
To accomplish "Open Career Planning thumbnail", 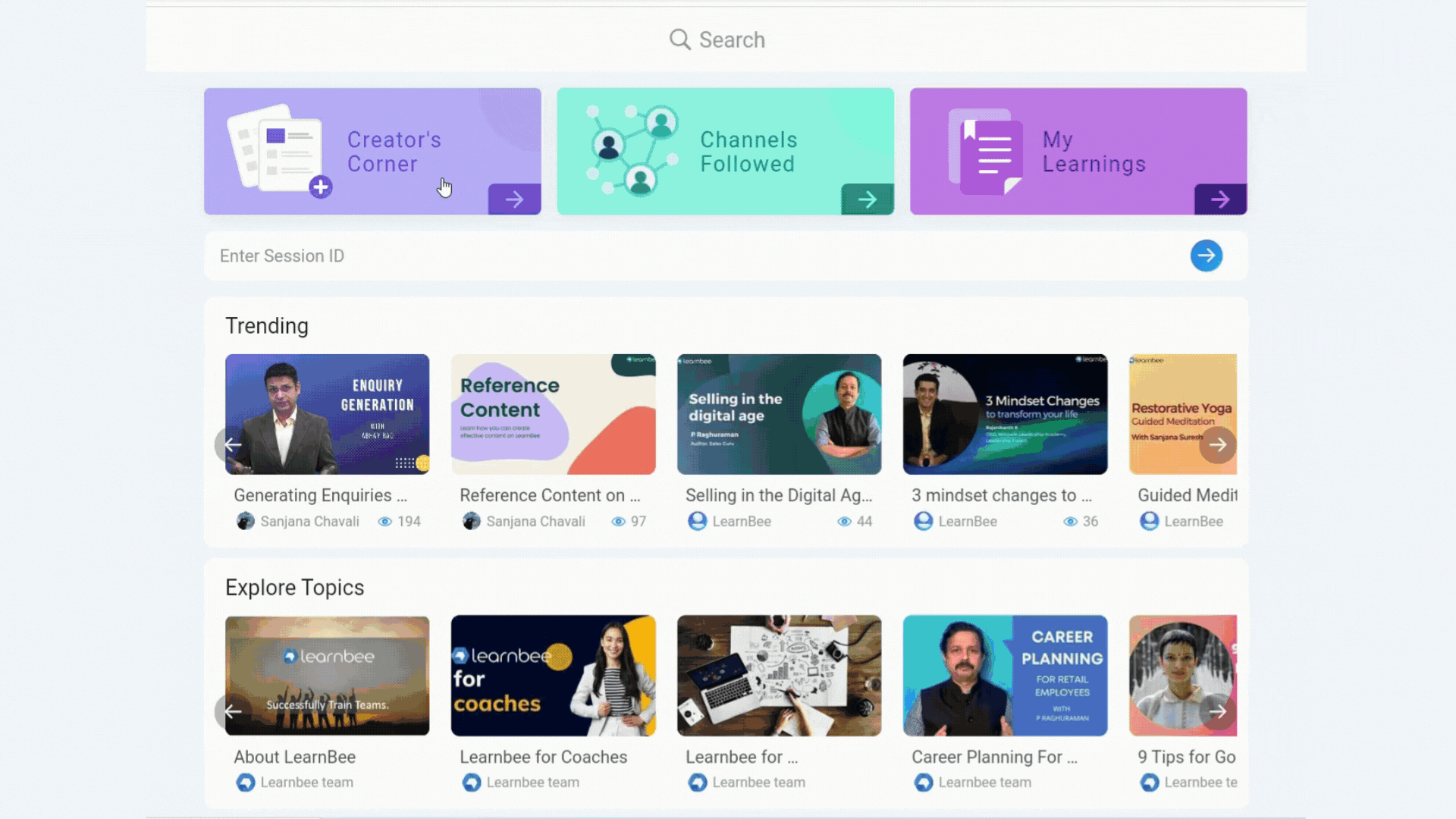I will tap(1005, 676).
